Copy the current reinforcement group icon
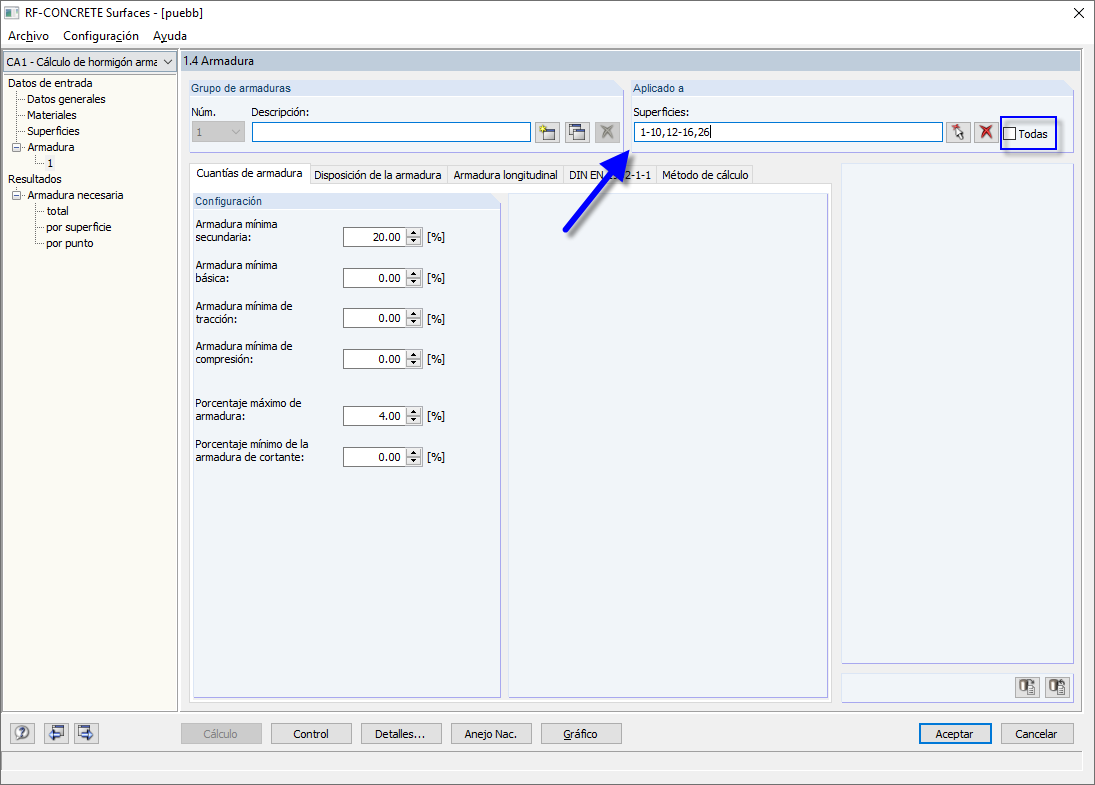The image size is (1095, 785). pyautogui.click(x=578, y=132)
